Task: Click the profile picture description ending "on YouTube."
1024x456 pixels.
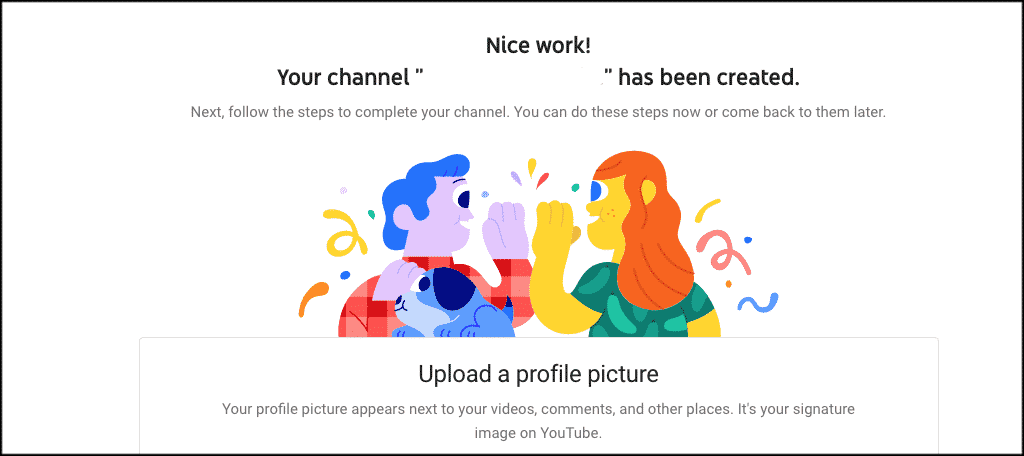Action: click(x=538, y=421)
